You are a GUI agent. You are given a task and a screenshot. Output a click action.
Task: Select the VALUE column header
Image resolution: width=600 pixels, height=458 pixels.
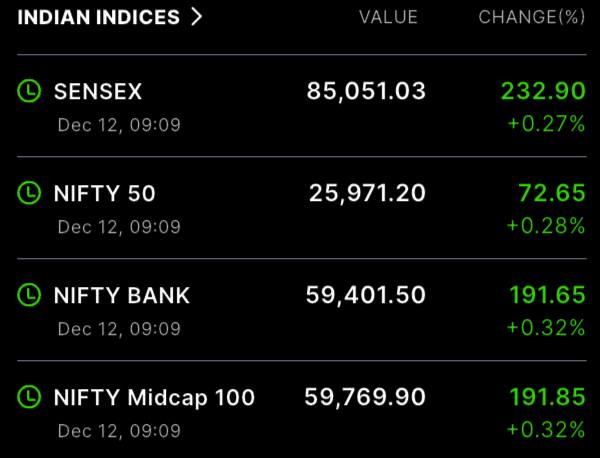coord(388,17)
